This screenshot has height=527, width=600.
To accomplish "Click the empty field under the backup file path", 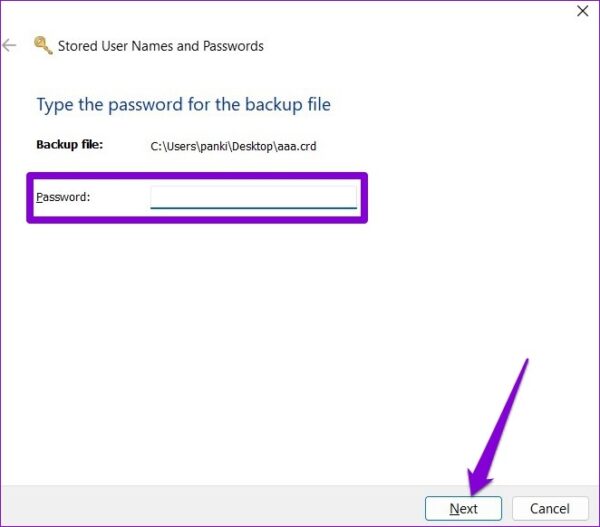I will [253, 197].
